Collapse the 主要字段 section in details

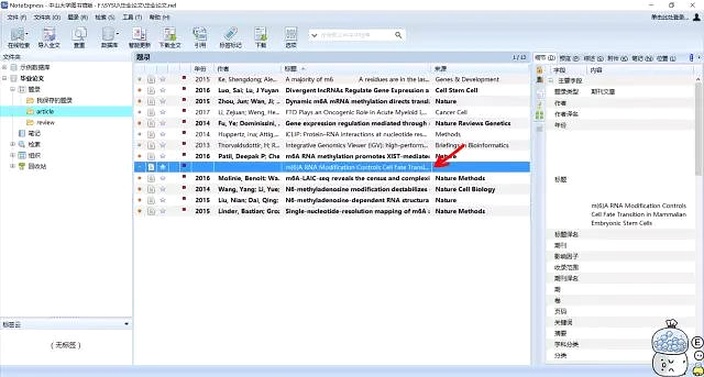click(x=551, y=81)
